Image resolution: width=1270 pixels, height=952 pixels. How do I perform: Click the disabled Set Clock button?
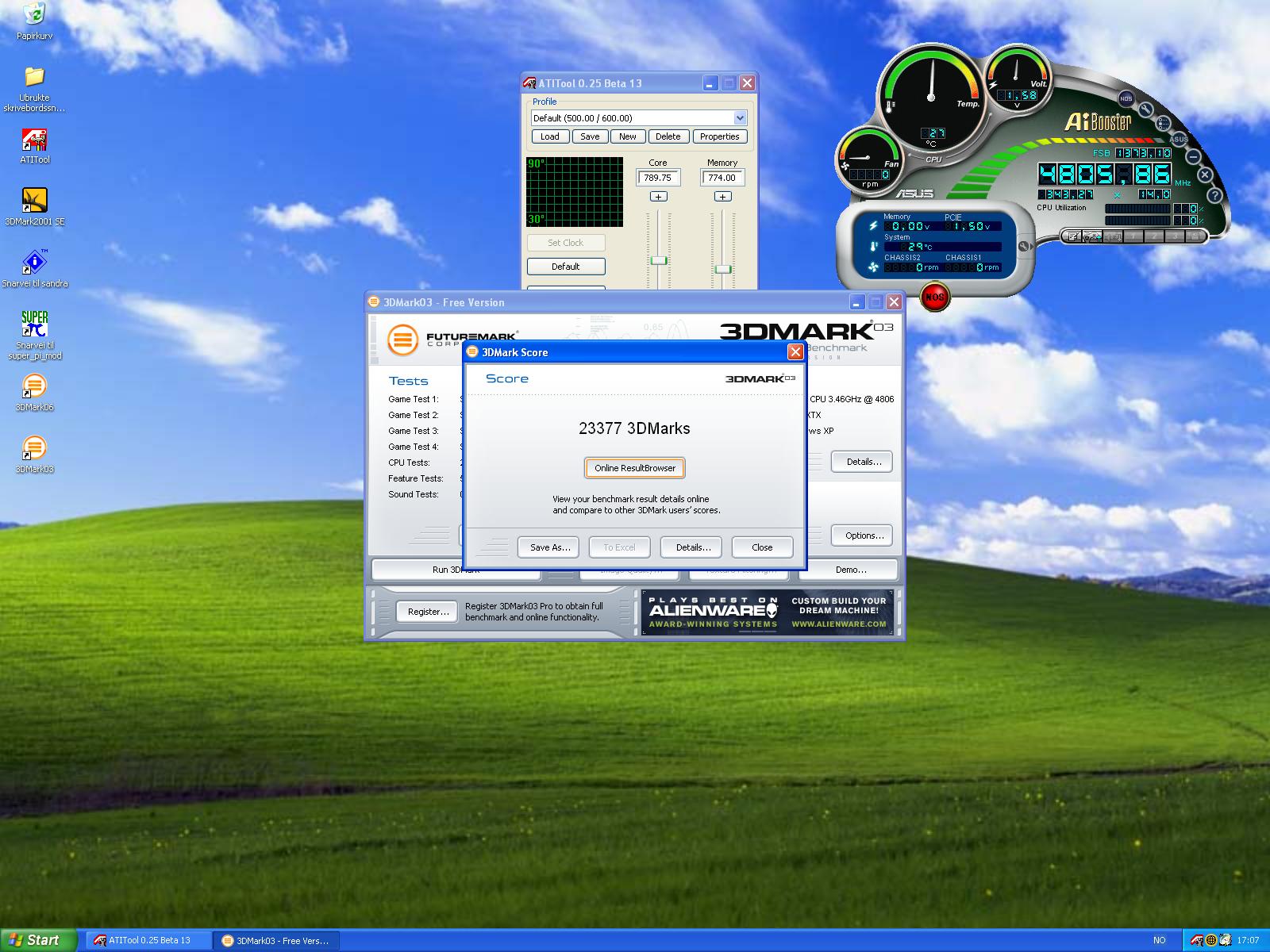pyautogui.click(x=566, y=243)
